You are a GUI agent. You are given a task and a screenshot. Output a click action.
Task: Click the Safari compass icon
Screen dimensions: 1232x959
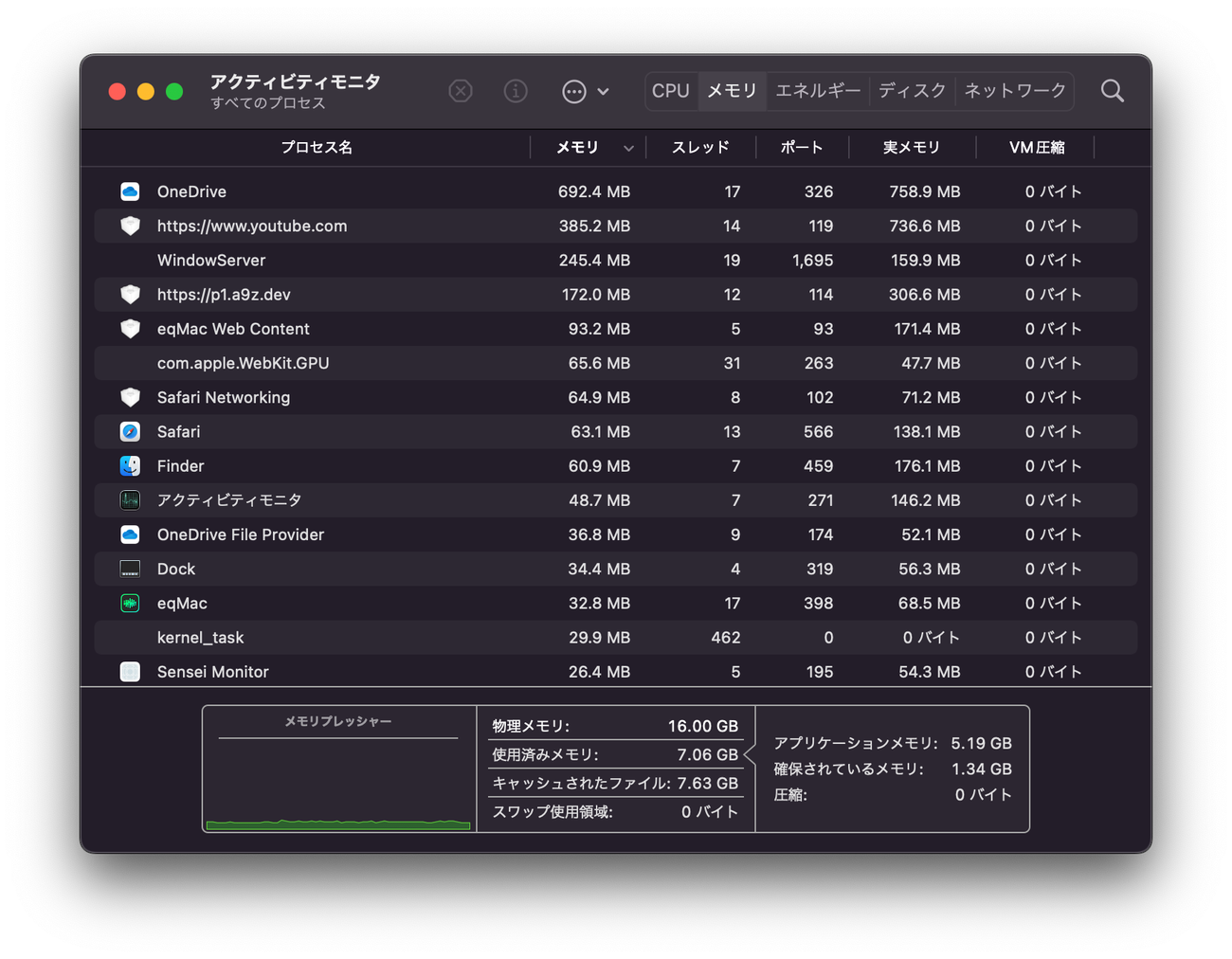130,432
